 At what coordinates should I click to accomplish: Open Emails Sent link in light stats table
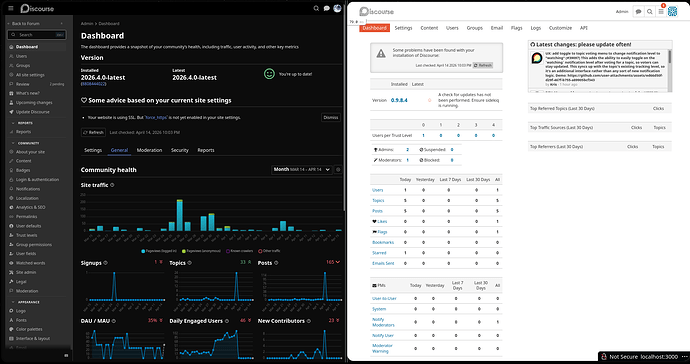tap(383, 263)
